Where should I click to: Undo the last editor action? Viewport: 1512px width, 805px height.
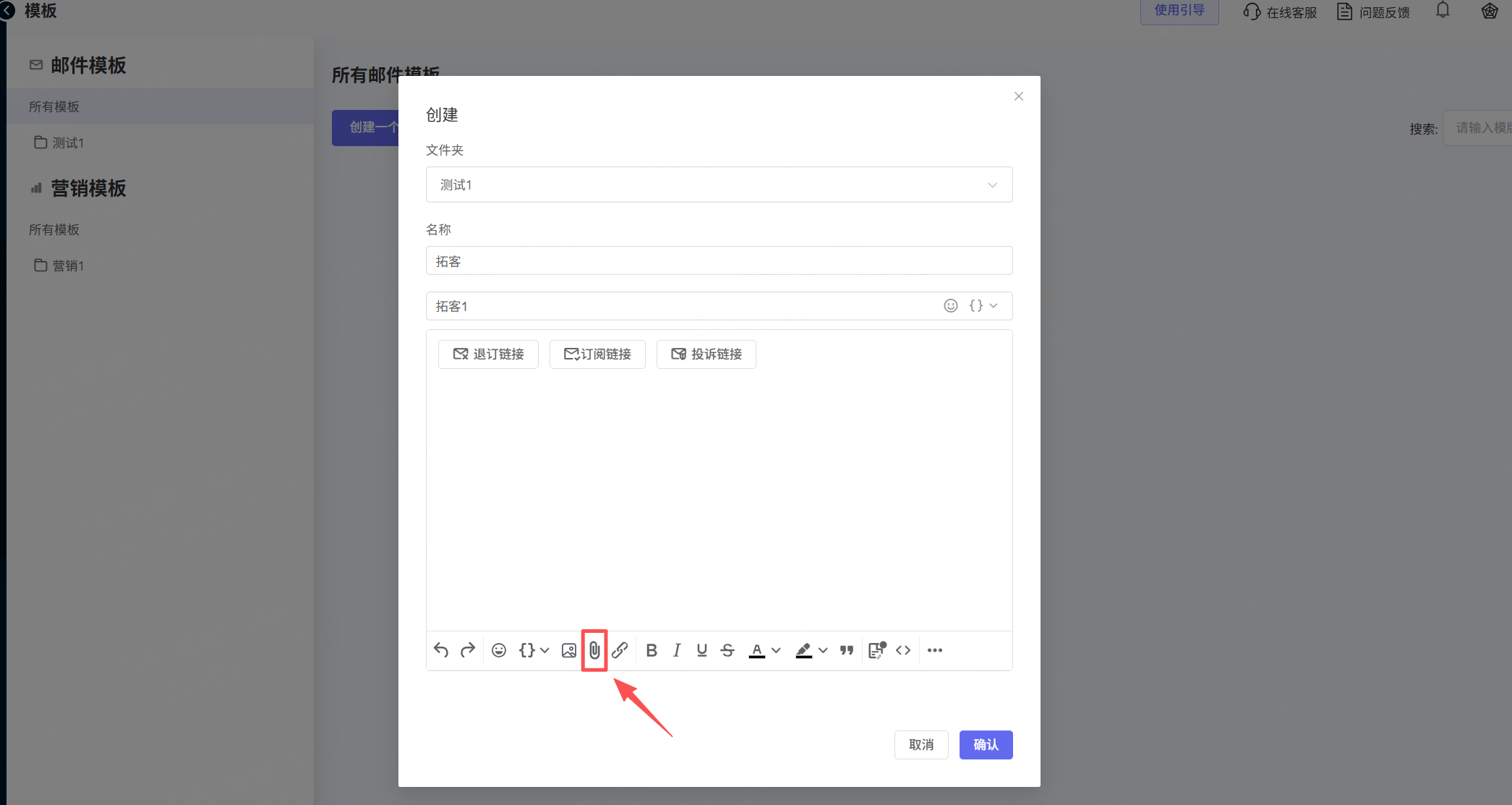click(x=441, y=650)
